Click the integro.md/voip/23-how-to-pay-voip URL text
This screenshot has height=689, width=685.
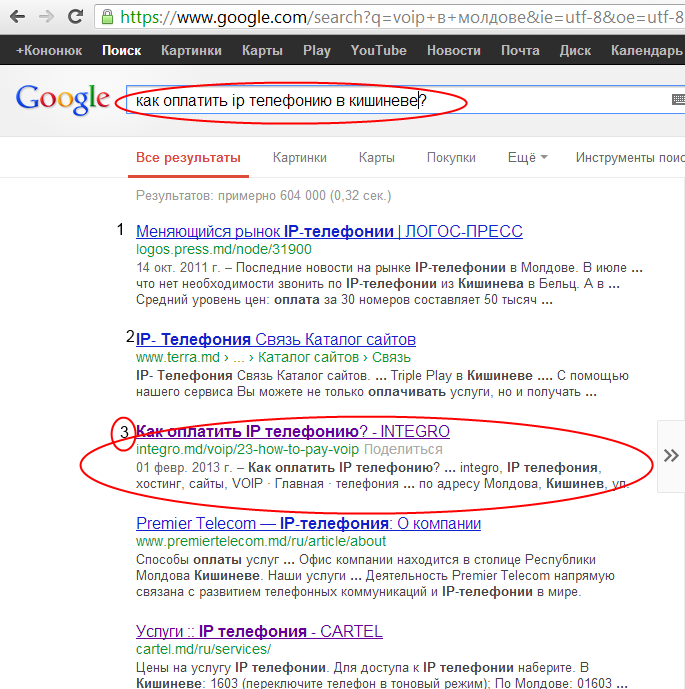(247, 449)
